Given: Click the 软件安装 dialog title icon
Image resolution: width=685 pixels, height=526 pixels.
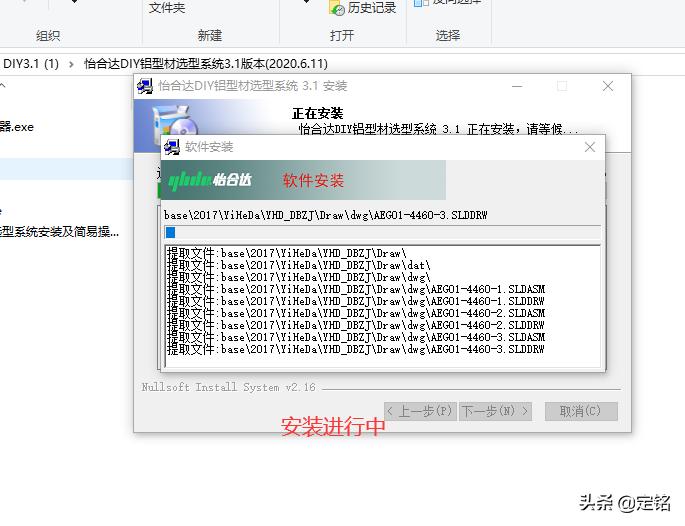Looking at the screenshot, I should pyautogui.click(x=172, y=147).
